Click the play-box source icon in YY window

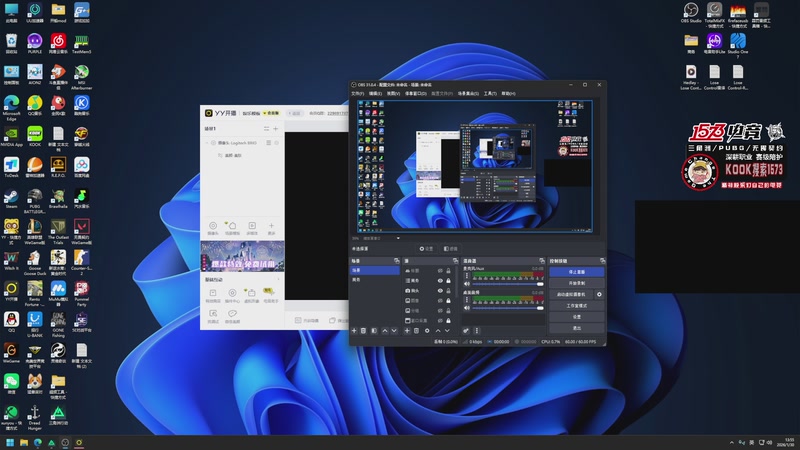pyautogui.click(x=252, y=228)
